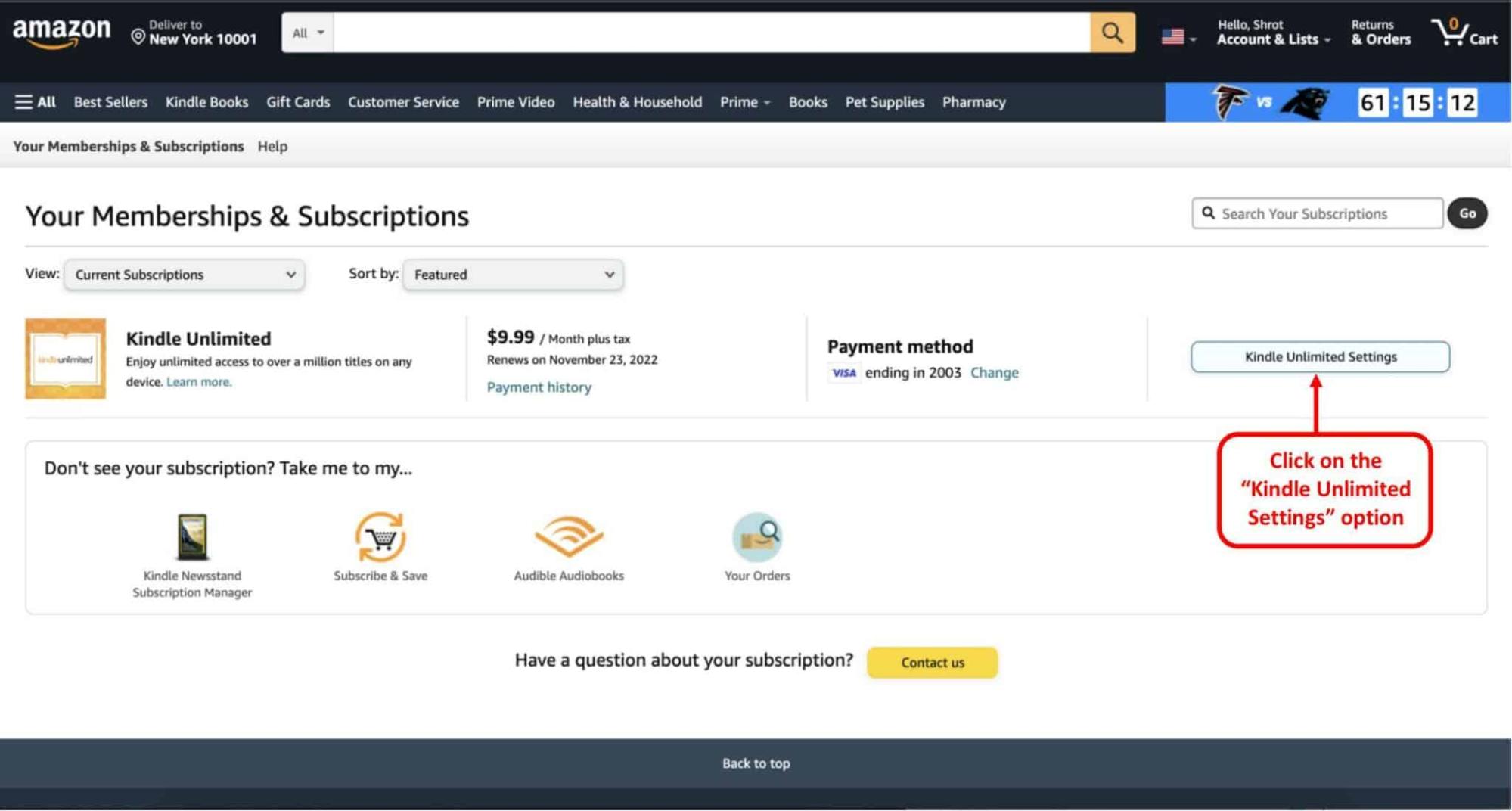Open the hamburger All menu

(35, 102)
